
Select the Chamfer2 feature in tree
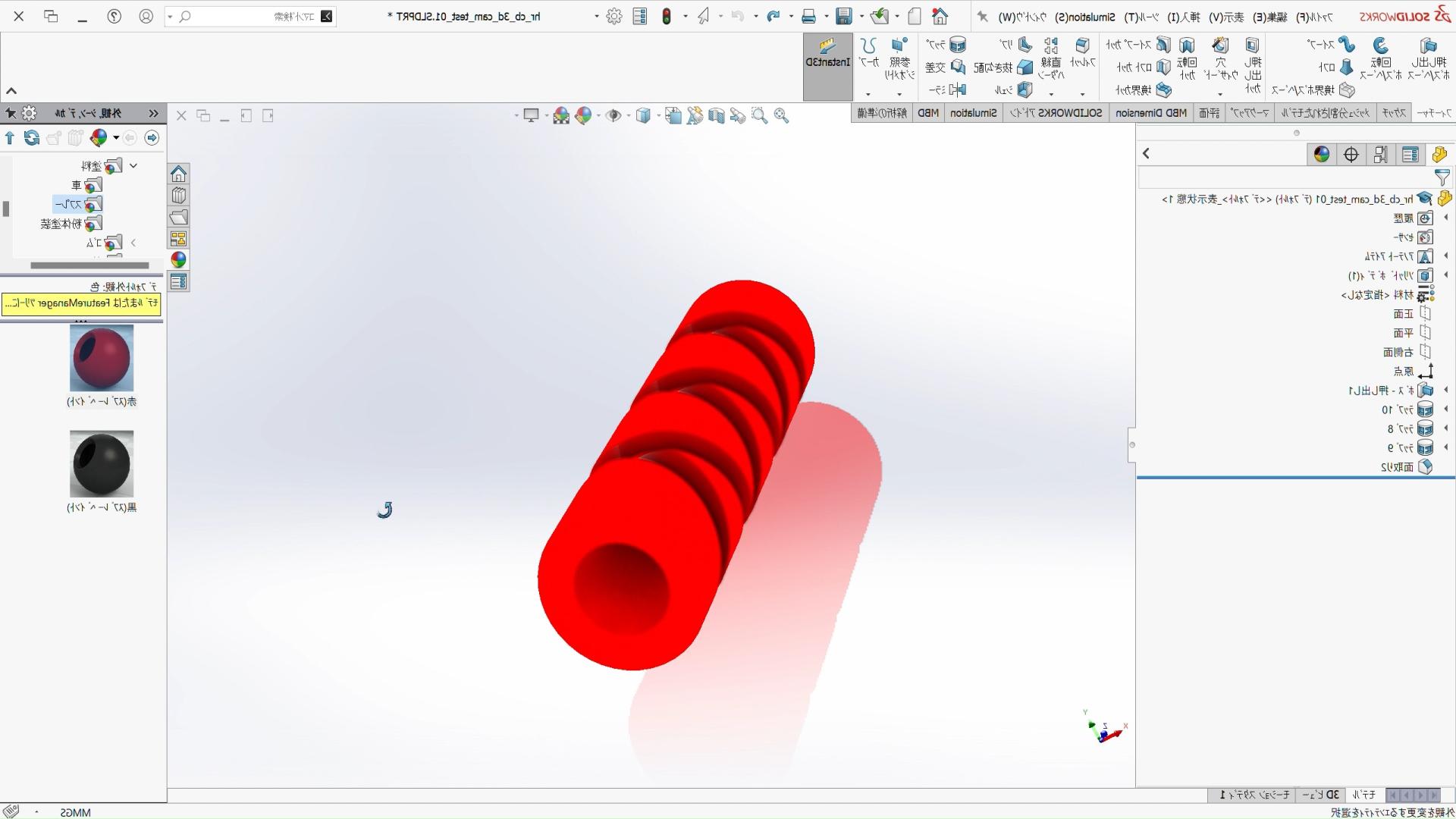1407,467
